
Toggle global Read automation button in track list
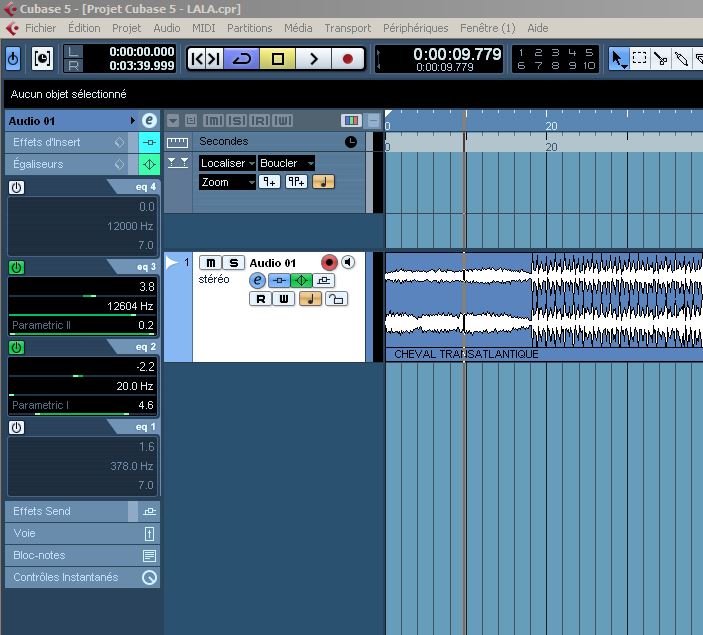(x=260, y=120)
